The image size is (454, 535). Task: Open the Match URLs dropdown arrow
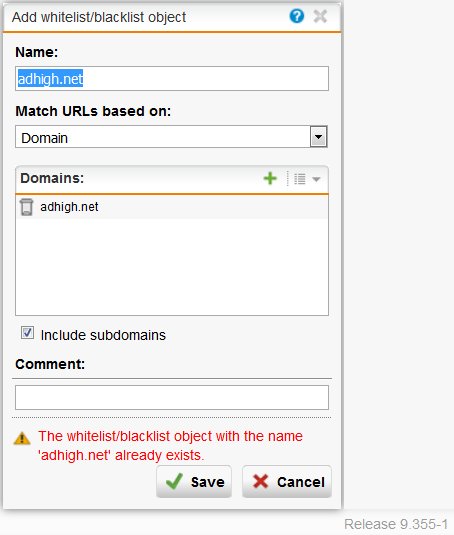pos(319,137)
